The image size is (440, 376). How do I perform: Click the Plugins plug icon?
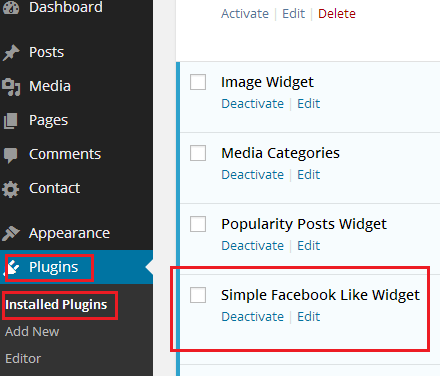click(13, 268)
